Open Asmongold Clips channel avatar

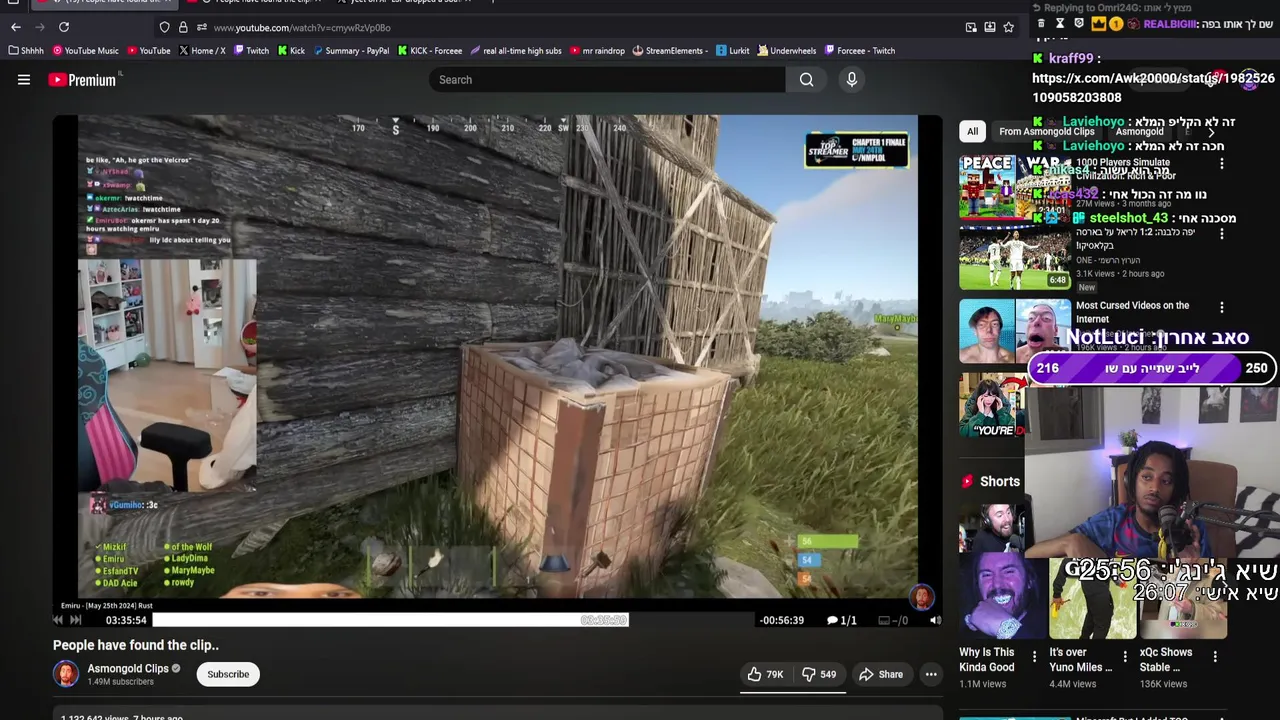tap(66, 674)
